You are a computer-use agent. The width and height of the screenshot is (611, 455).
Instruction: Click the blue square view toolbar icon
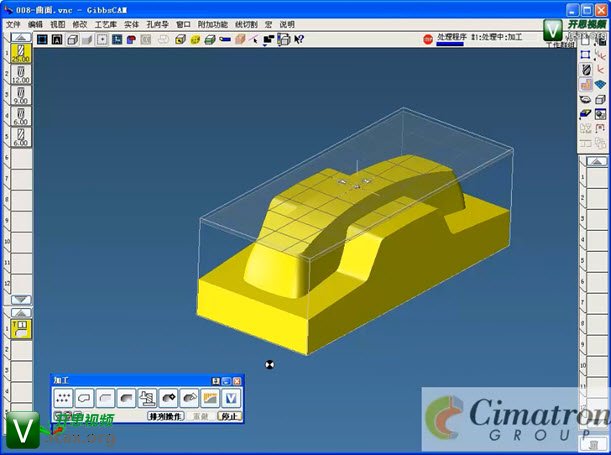[42, 39]
